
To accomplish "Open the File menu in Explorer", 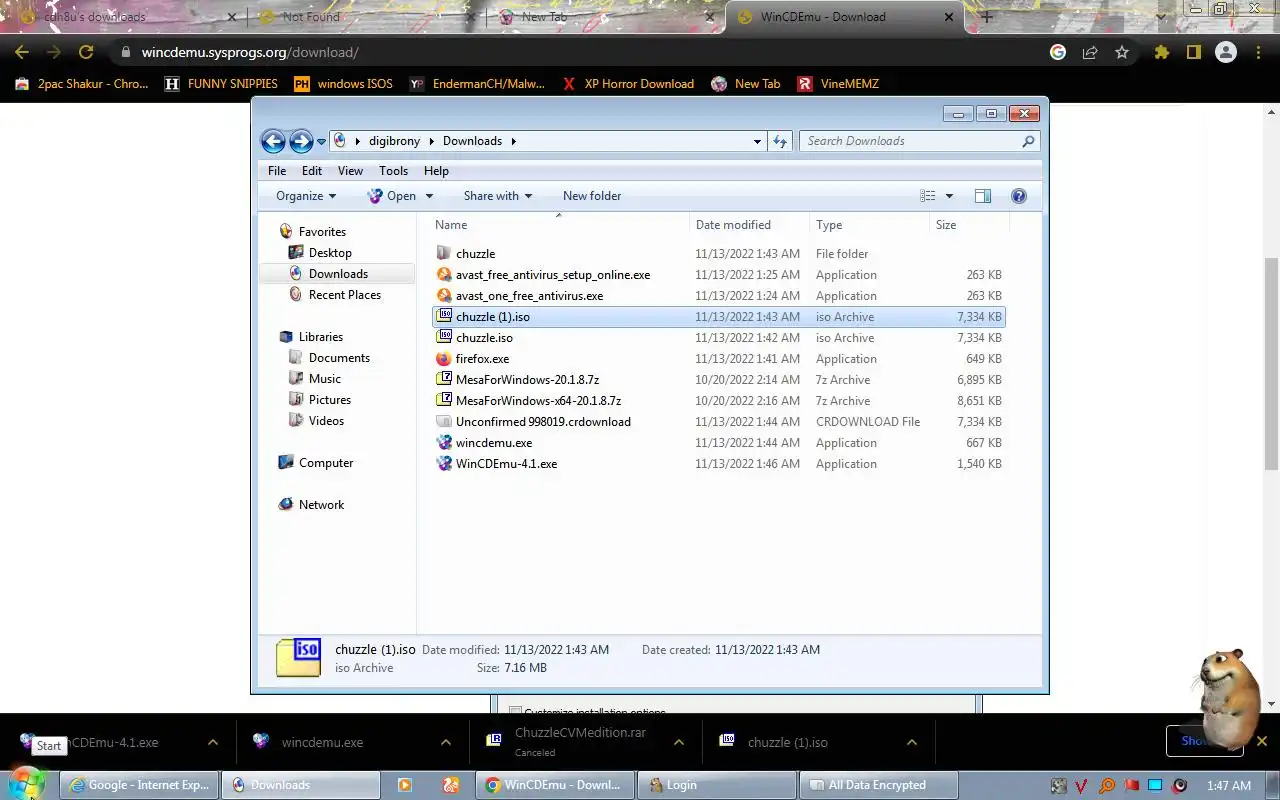I will point(277,171).
